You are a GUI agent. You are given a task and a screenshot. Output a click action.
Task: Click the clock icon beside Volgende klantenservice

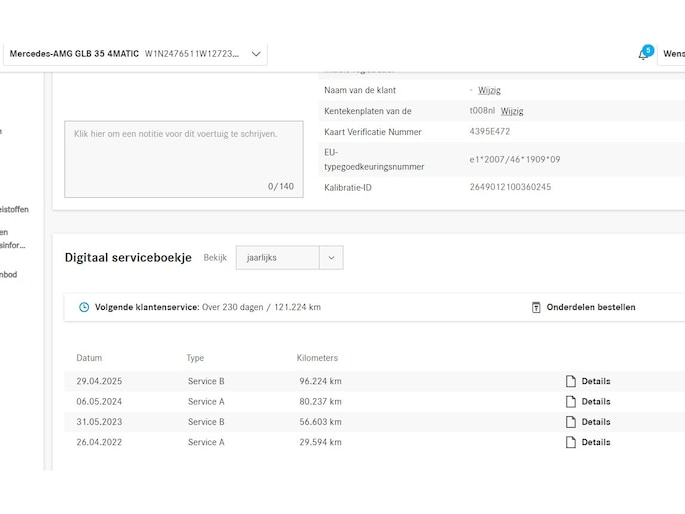tap(84, 307)
